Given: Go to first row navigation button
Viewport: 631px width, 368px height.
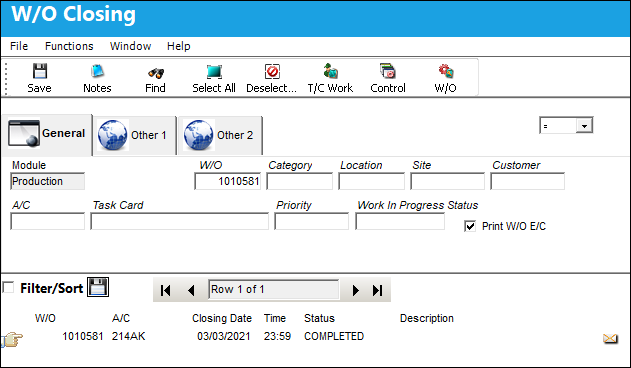Looking at the screenshot, I should (x=165, y=290).
